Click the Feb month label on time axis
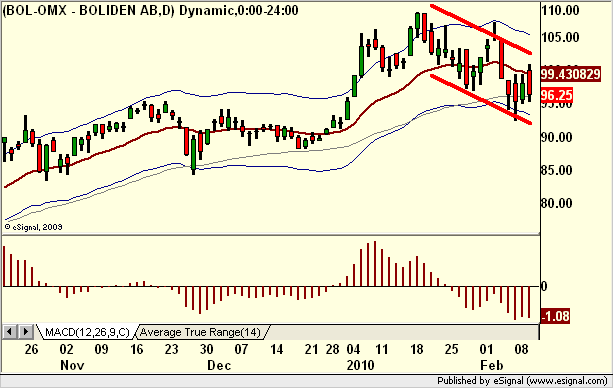This screenshot has width=613, height=388. [x=492, y=365]
